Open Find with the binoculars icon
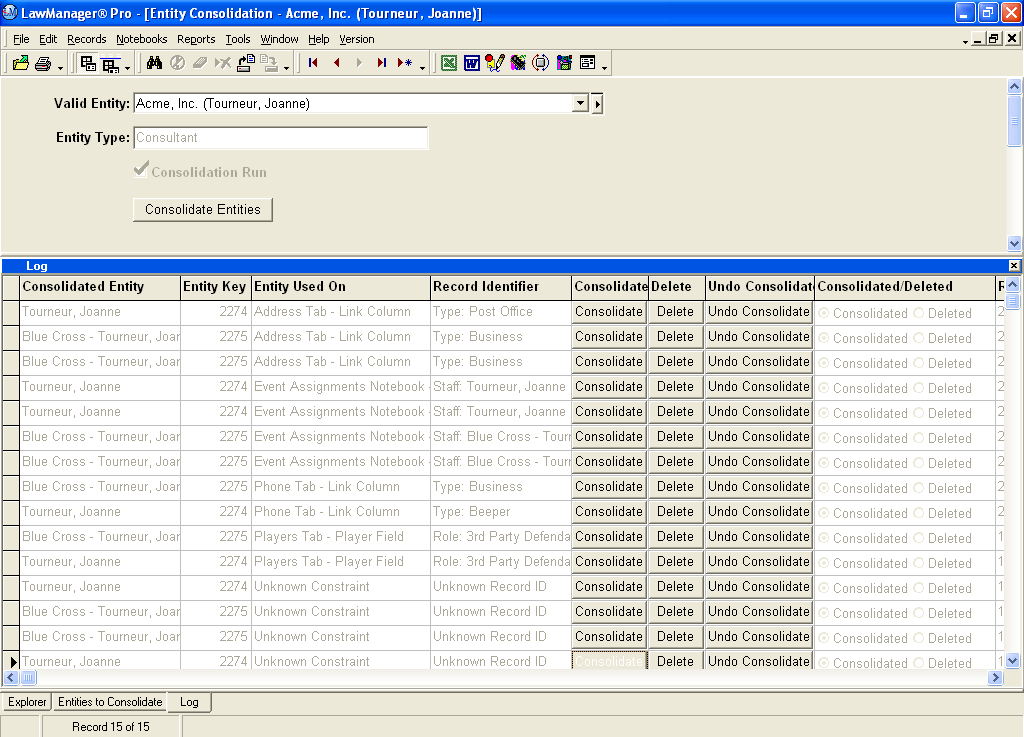 [154, 63]
